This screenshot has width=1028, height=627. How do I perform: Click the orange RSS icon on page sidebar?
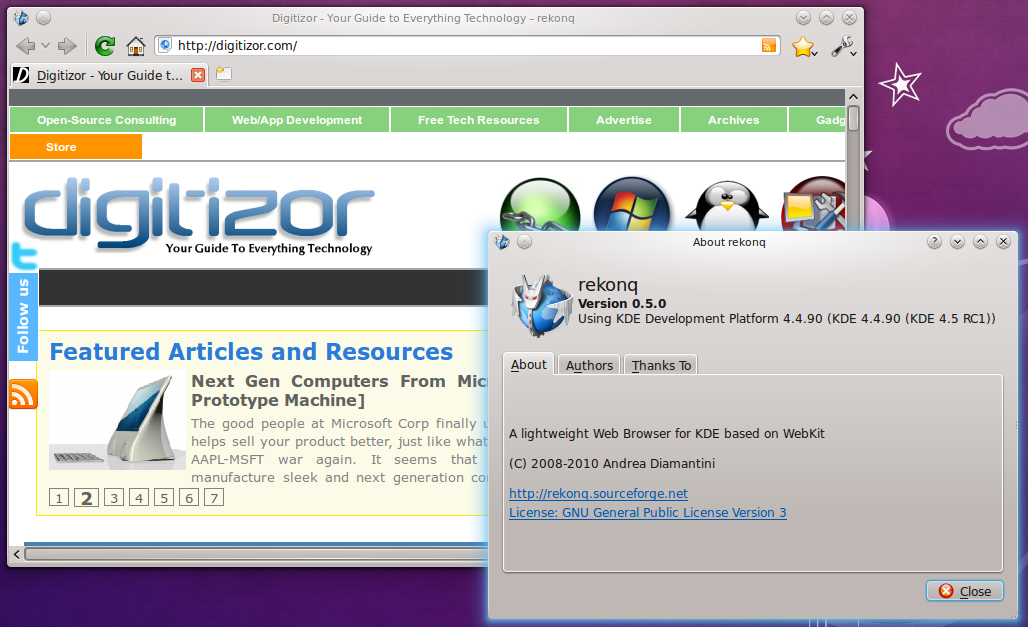click(x=23, y=395)
